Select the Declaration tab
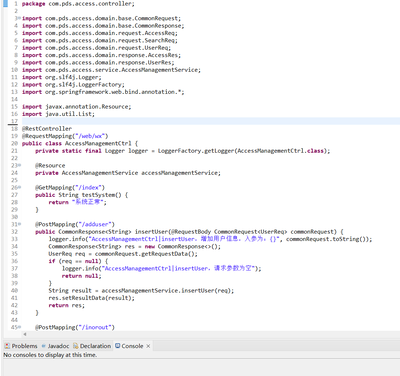The width and height of the screenshot is (400, 376). [x=92, y=346]
